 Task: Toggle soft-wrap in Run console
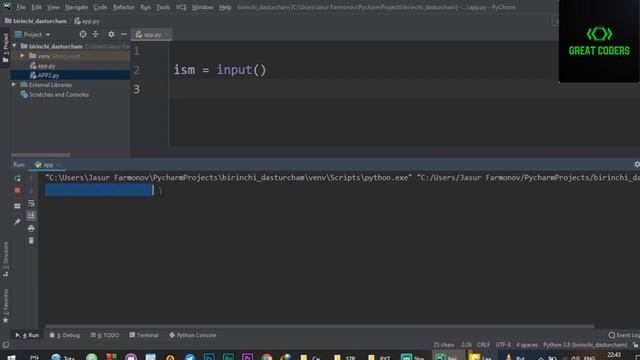coord(31,203)
